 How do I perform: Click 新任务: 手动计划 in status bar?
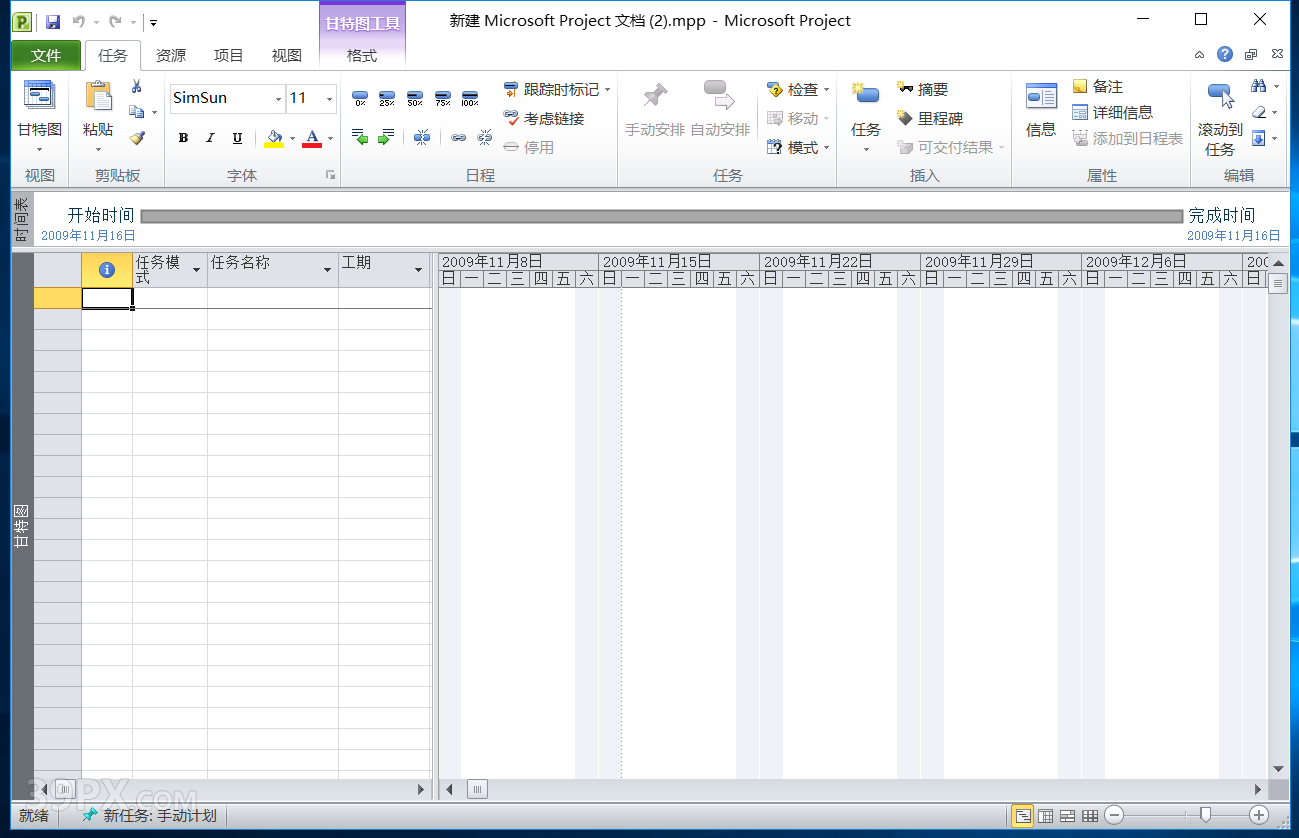(x=149, y=816)
